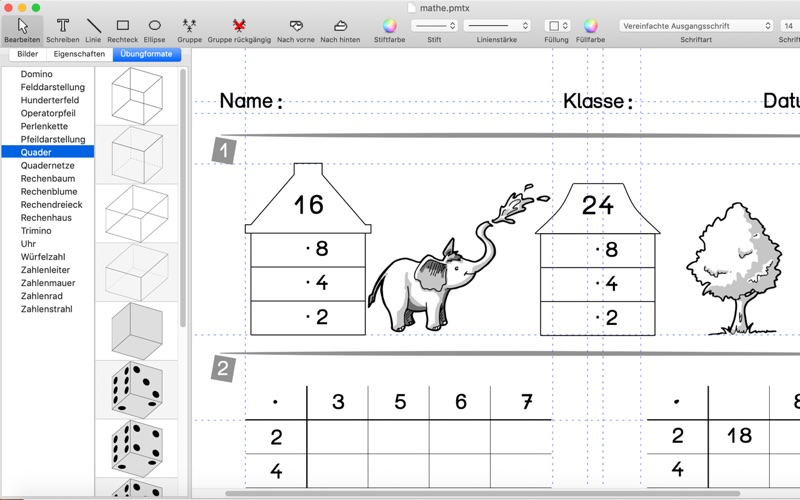The image size is (800, 500).
Task: Click the font size field showing 14
Action: pyautogui.click(x=790, y=26)
